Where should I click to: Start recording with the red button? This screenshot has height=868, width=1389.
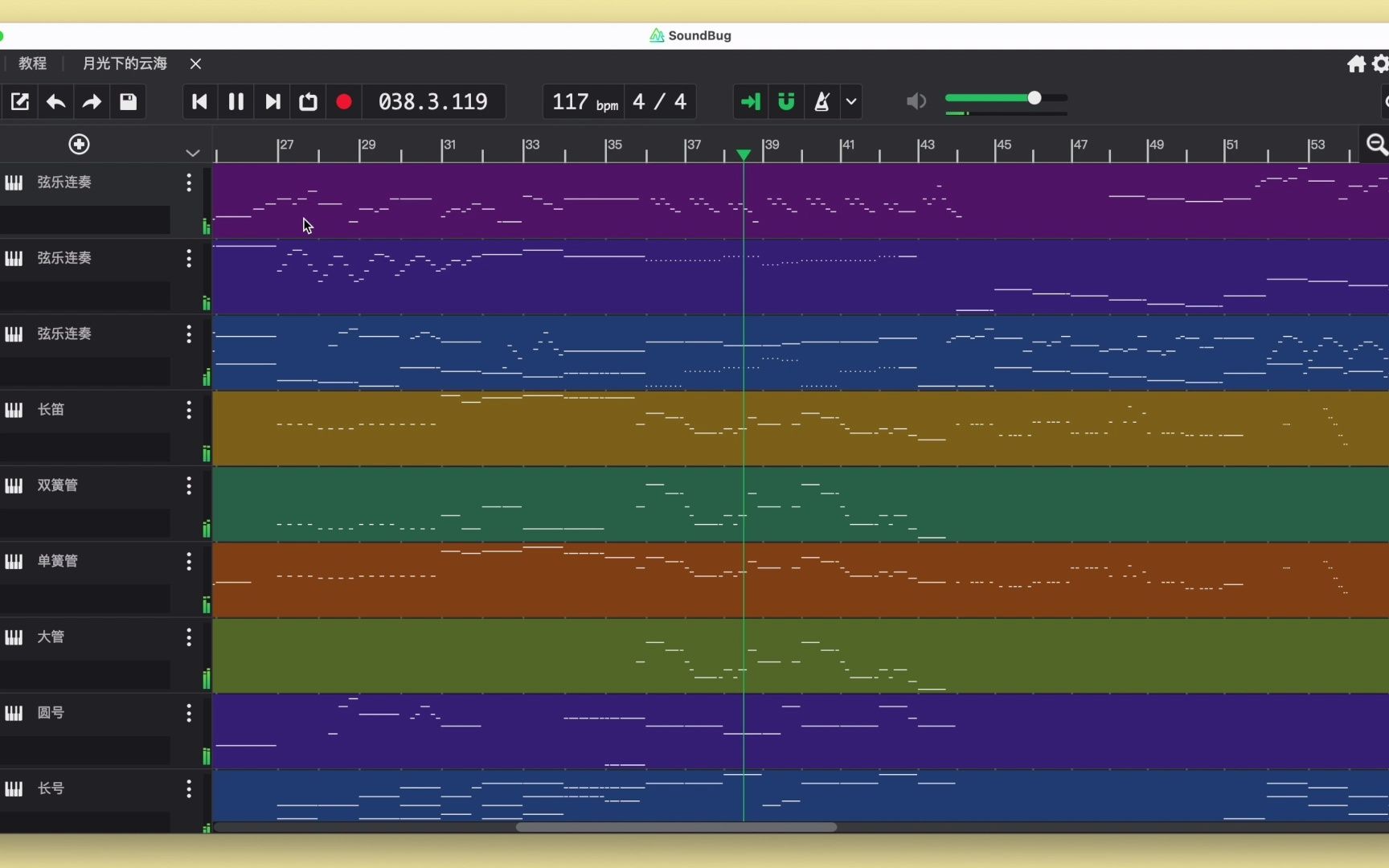pos(344,102)
